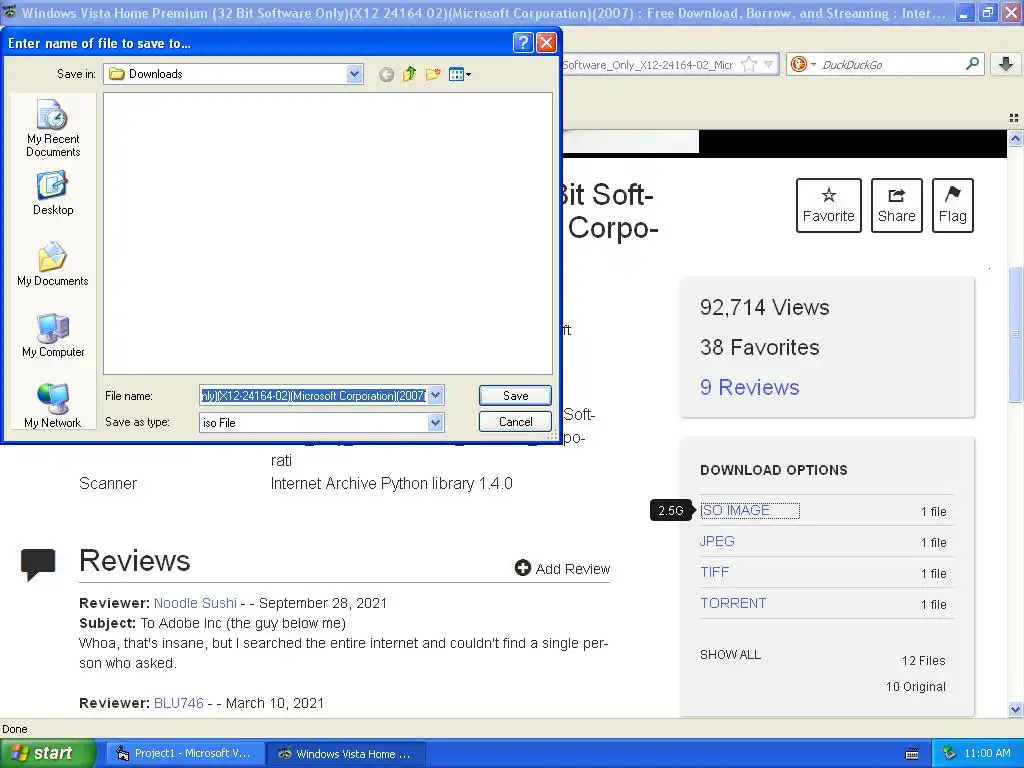Click the 10 Original count
This screenshot has width=1024, height=768.
[916, 686]
